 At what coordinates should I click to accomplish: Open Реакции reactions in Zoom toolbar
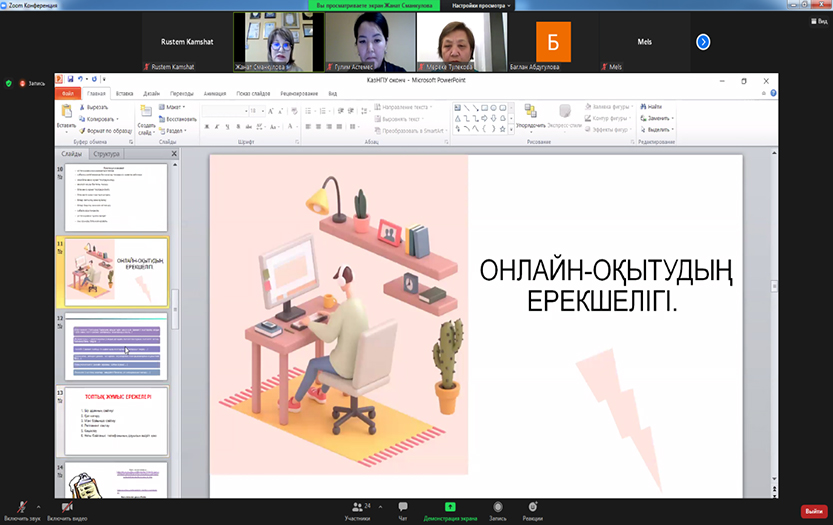(x=533, y=507)
